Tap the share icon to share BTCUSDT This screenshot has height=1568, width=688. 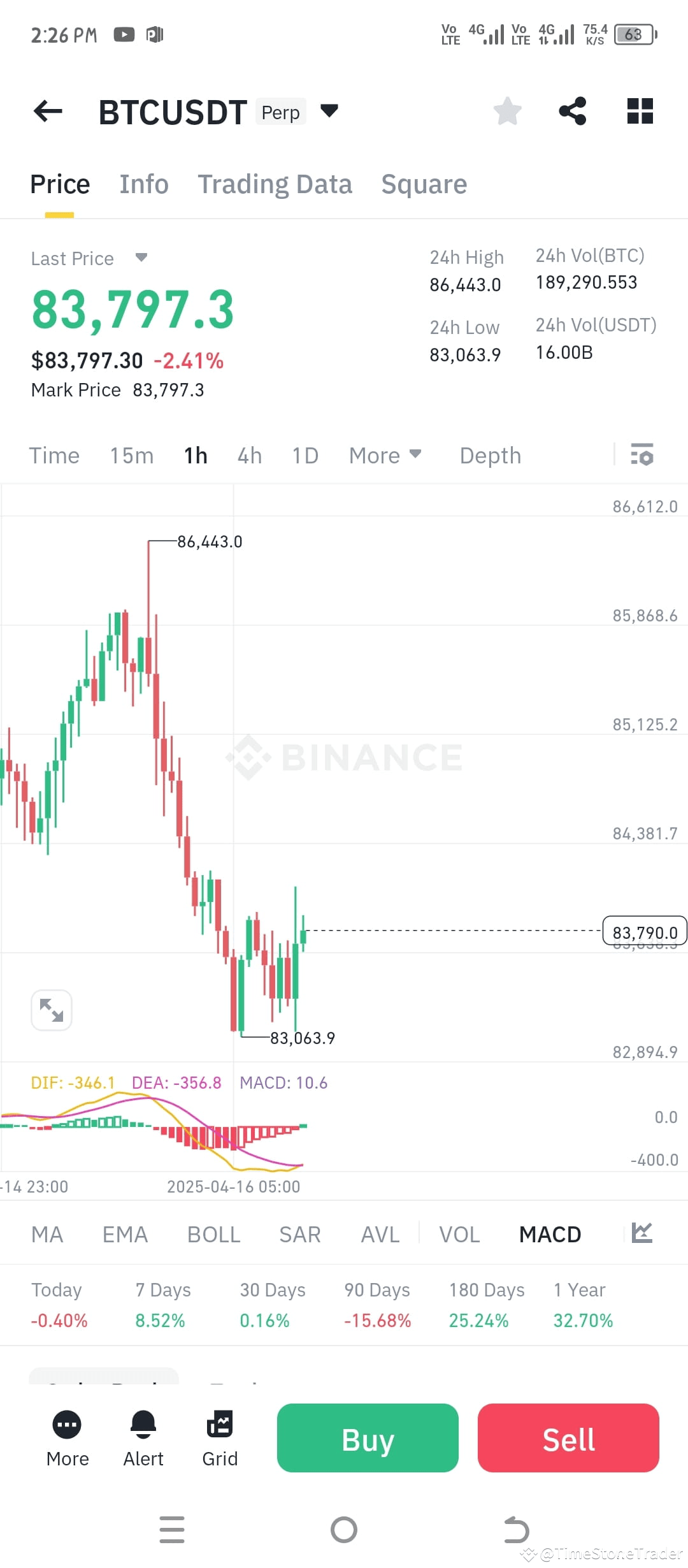pyautogui.click(x=573, y=111)
